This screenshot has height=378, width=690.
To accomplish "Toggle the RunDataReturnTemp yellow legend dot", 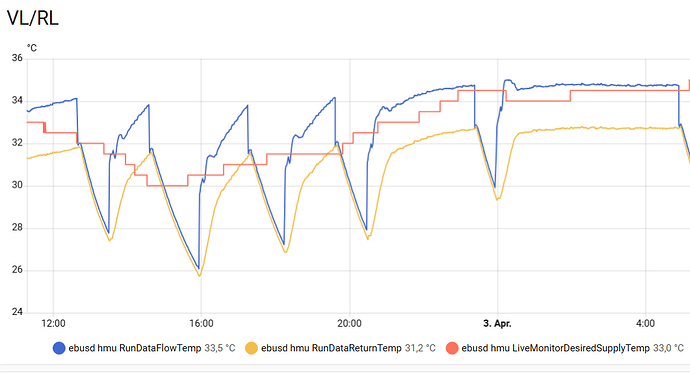I will (251, 349).
